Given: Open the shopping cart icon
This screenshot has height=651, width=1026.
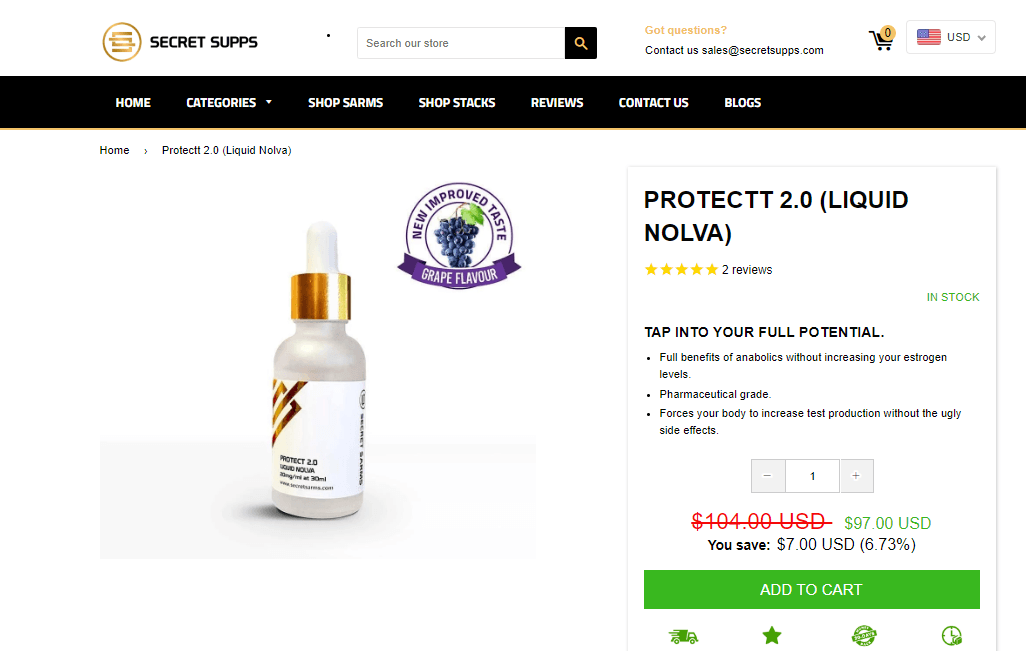Looking at the screenshot, I should pos(881,39).
